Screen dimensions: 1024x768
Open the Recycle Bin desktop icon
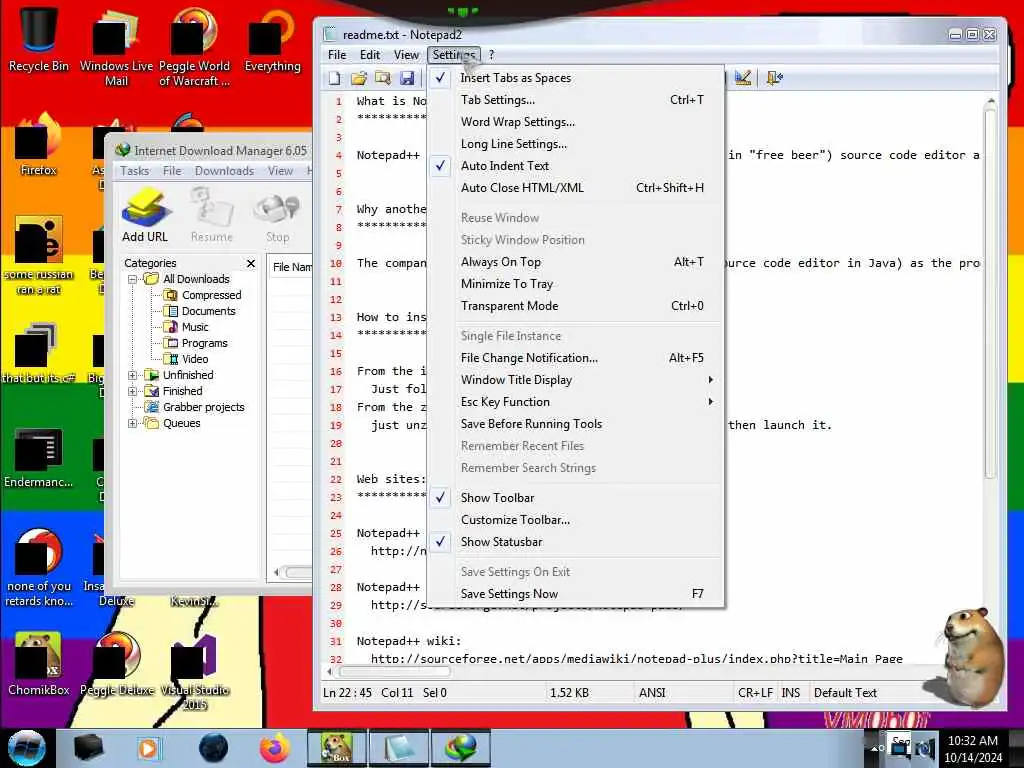39,40
